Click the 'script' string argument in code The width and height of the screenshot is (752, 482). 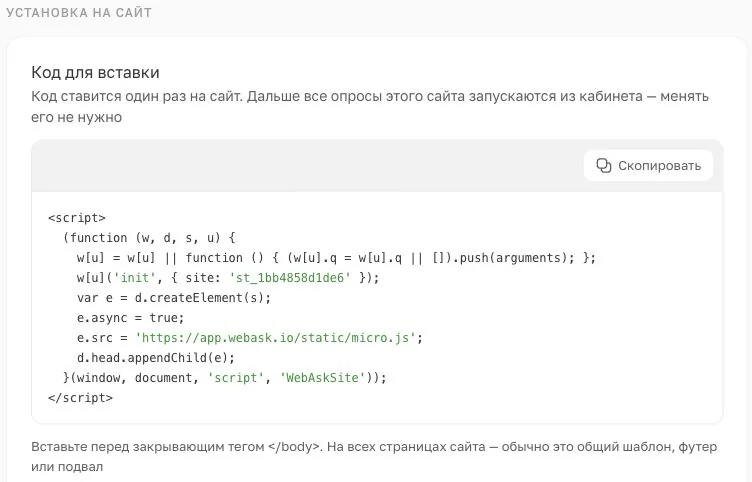(235, 378)
